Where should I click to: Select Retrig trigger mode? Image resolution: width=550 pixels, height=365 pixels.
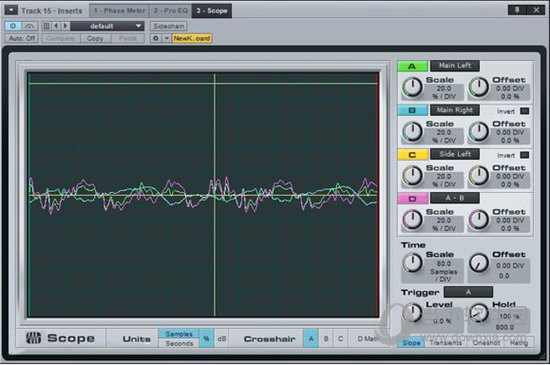coord(519,343)
